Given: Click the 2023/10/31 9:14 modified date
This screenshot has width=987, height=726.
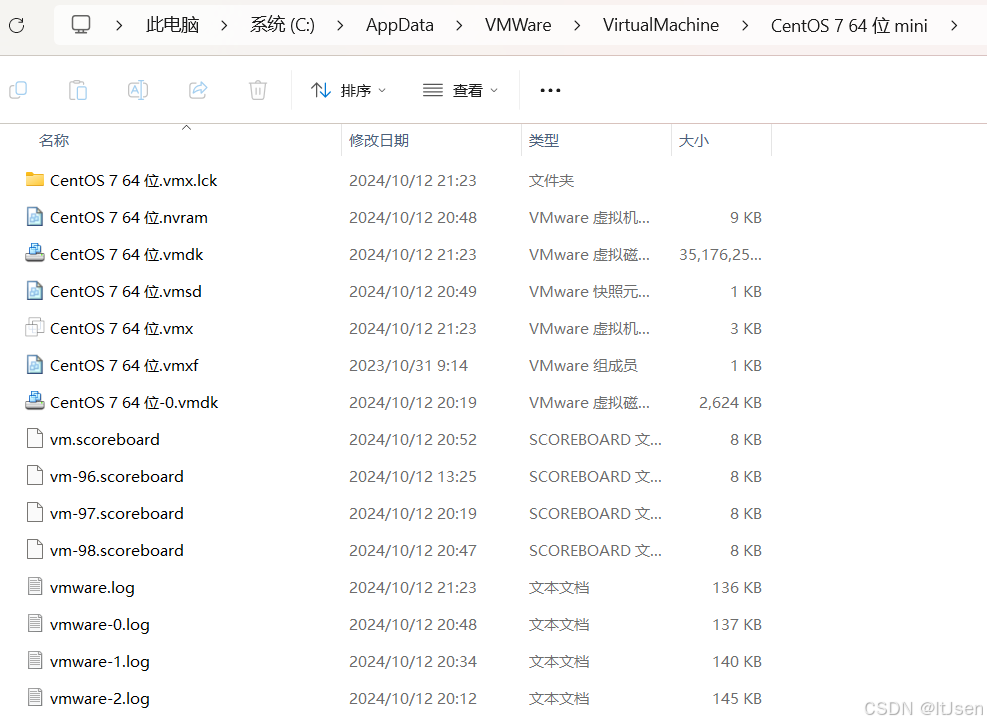Looking at the screenshot, I should (x=409, y=366).
